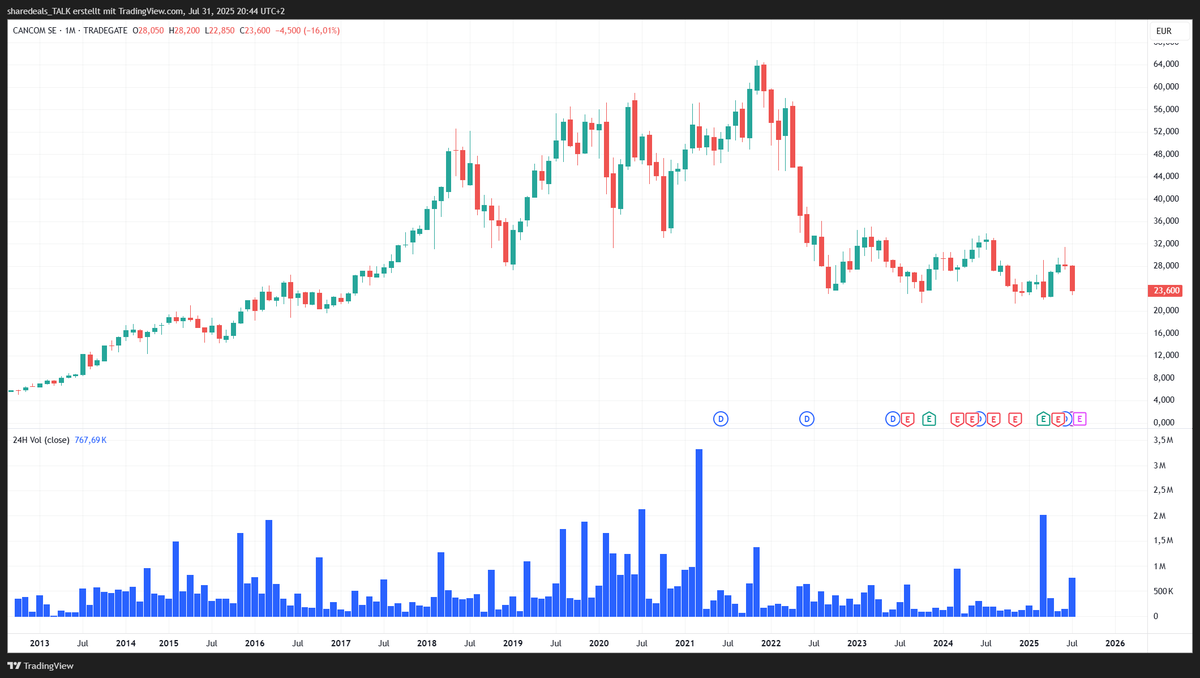Click the red 23,600 current price label
1200x678 pixels.
tap(1167, 291)
